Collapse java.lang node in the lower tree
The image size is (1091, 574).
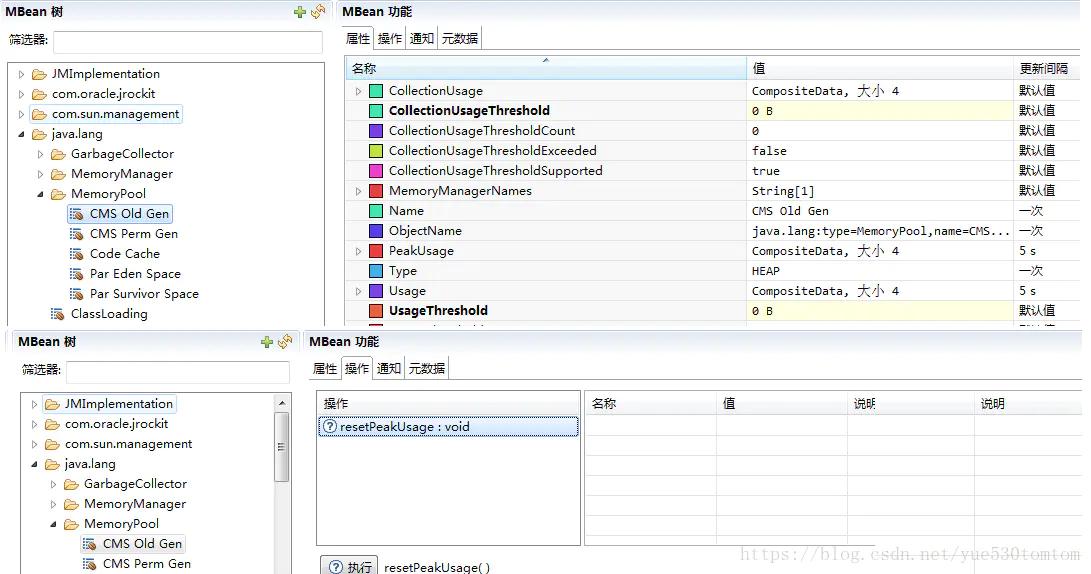[35, 464]
